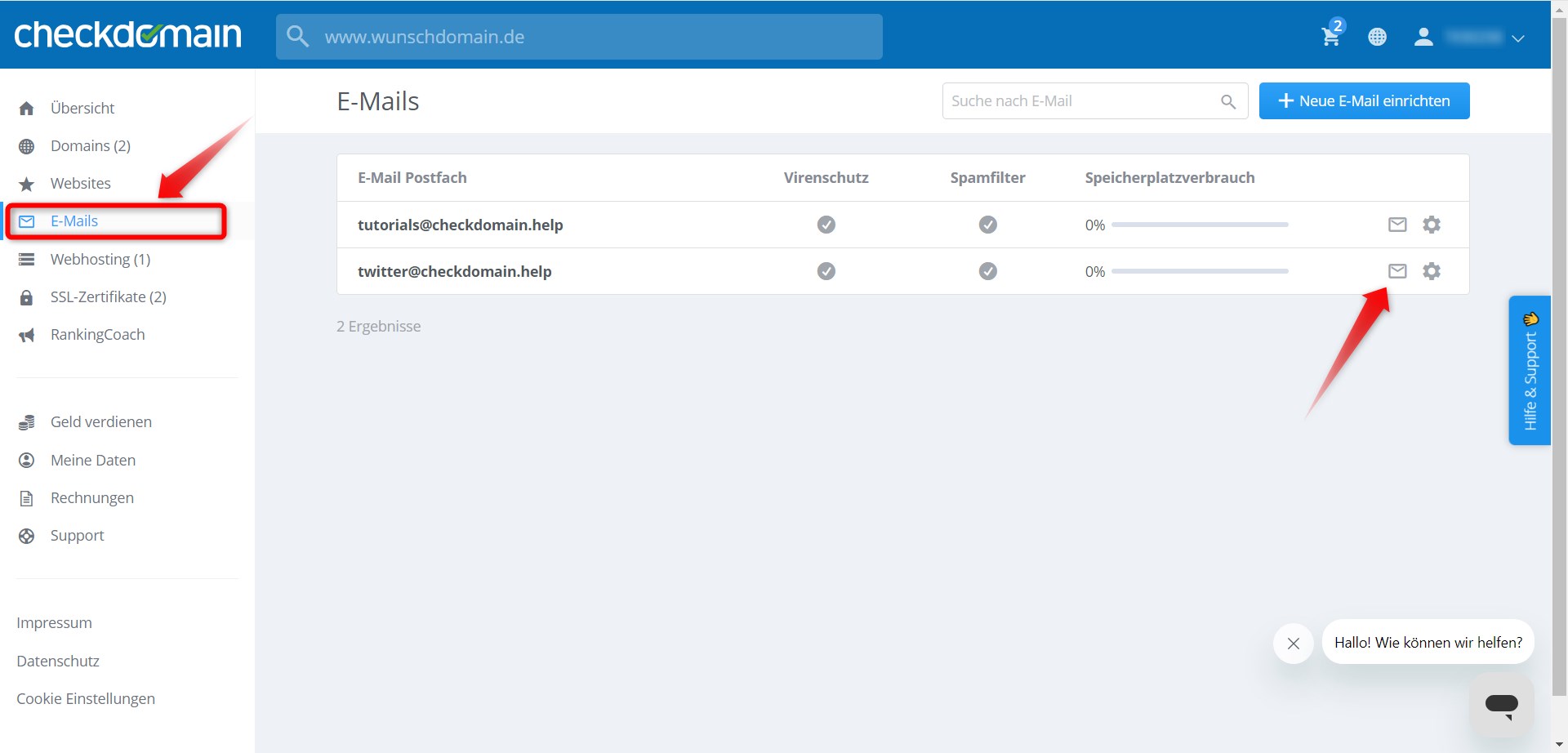Go to Websites section
The image size is (1568, 753).
(81, 183)
